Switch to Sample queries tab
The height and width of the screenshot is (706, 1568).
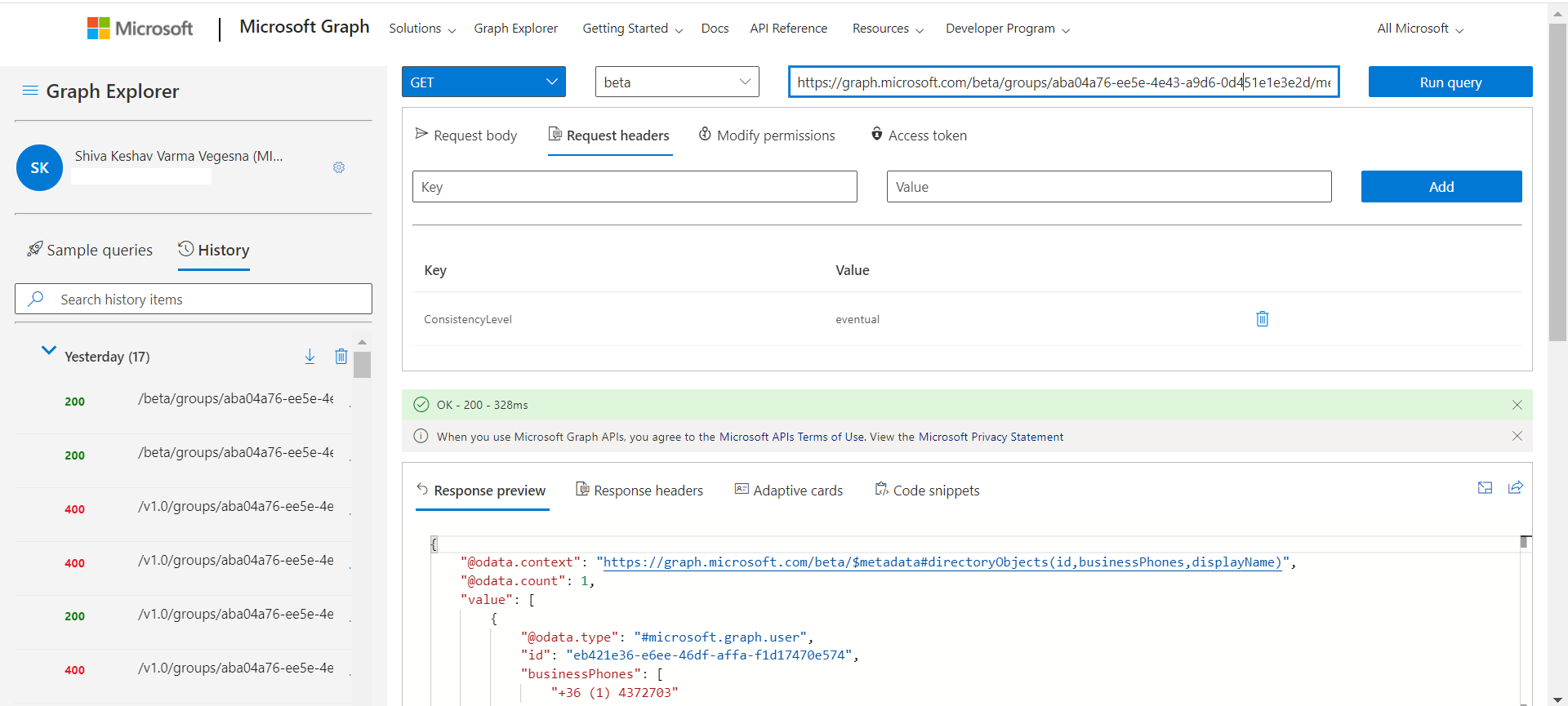[x=90, y=250]
